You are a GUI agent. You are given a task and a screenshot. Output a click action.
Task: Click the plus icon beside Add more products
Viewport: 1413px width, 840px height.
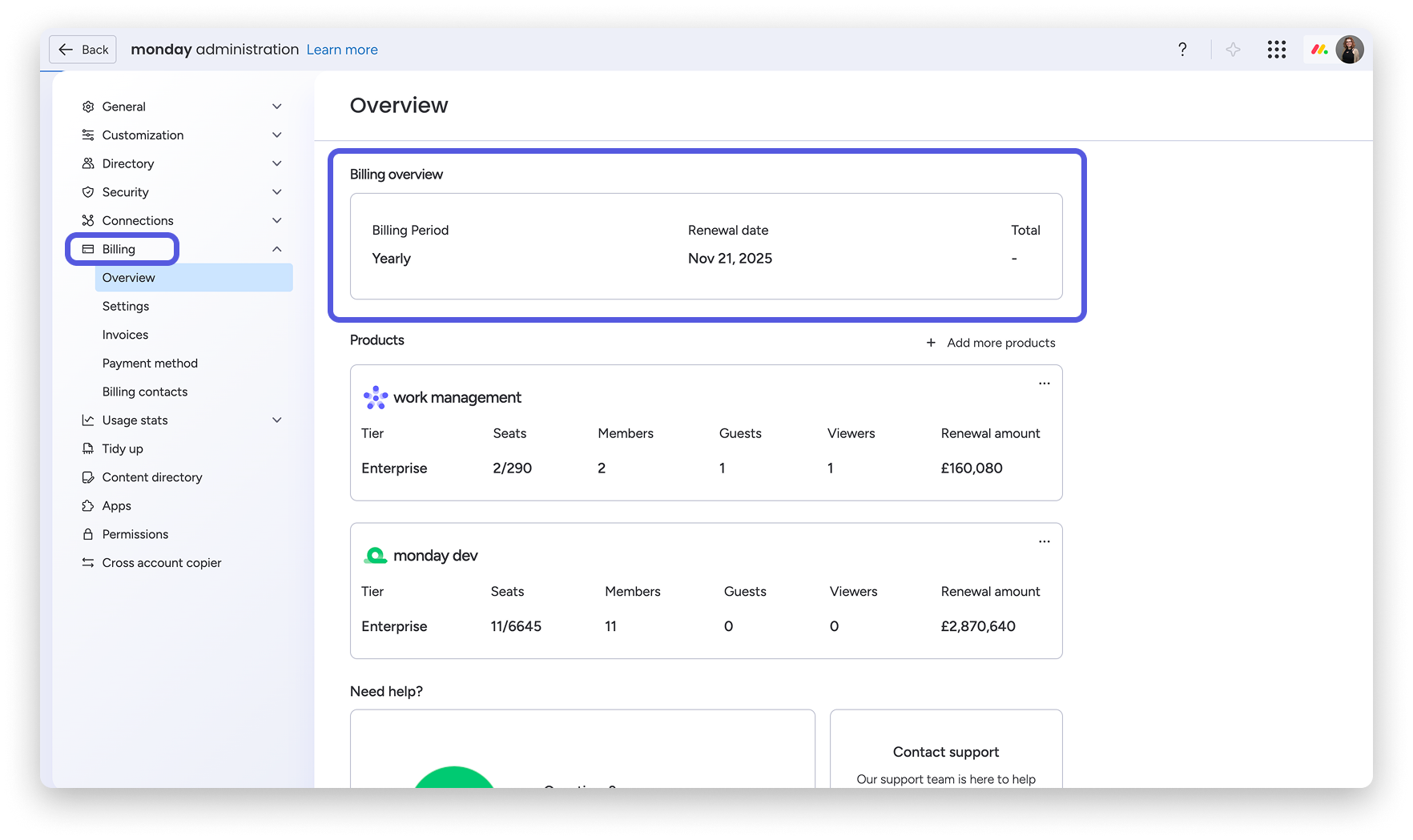pyautogui.click(x=931, y=343)
